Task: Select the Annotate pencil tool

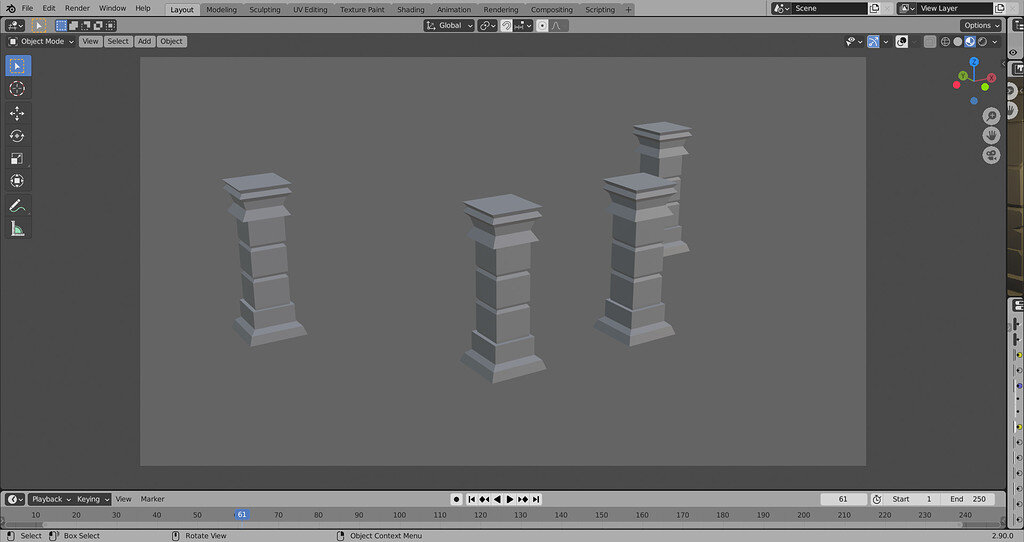Action: [x=17, y=205]
